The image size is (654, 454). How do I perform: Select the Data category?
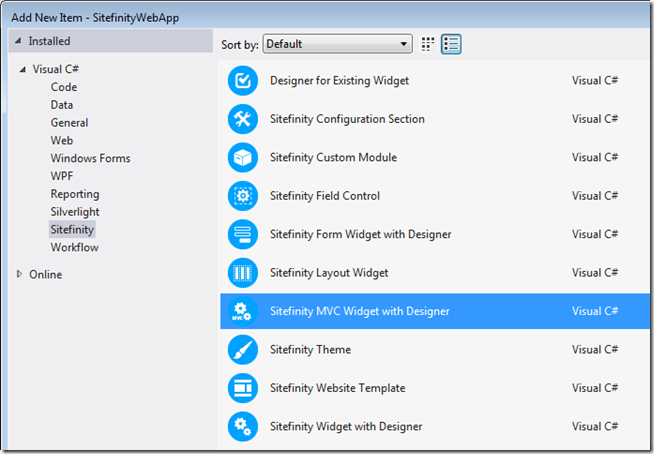point(62,105)
